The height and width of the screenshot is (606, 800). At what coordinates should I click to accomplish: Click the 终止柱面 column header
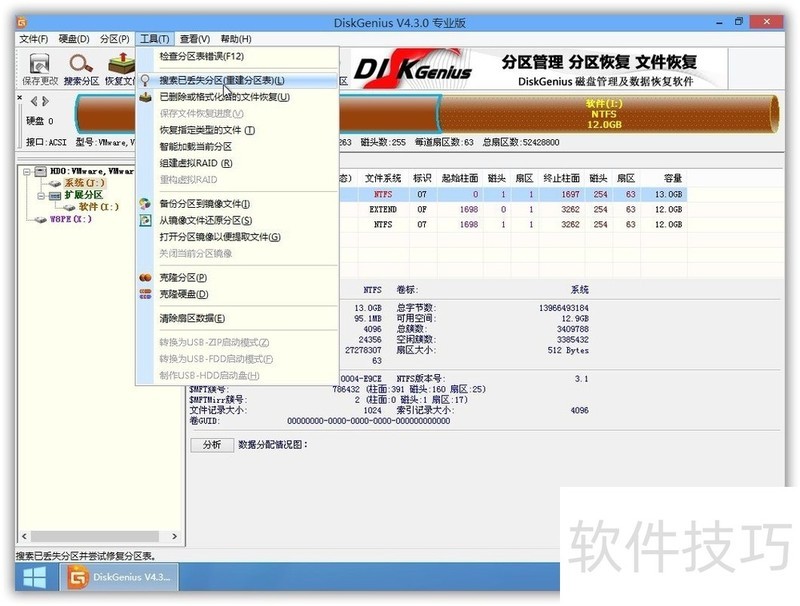click(561, 178)
